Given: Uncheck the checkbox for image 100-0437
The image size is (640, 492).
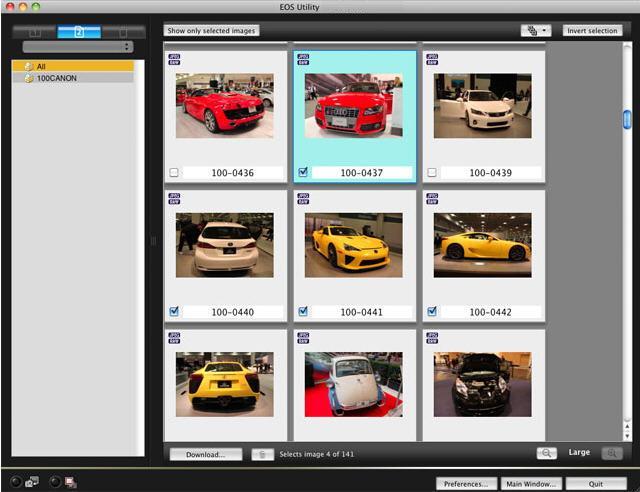Looking at the screenshot, I should [303, 173].
